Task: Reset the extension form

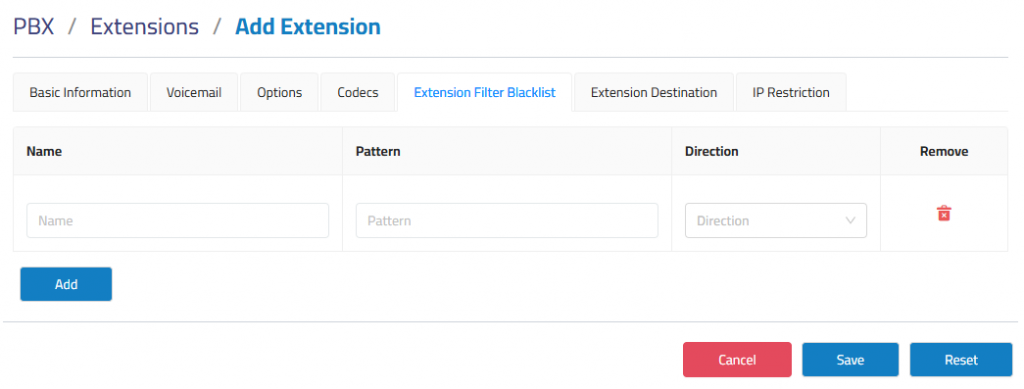Action: point(961,360)
